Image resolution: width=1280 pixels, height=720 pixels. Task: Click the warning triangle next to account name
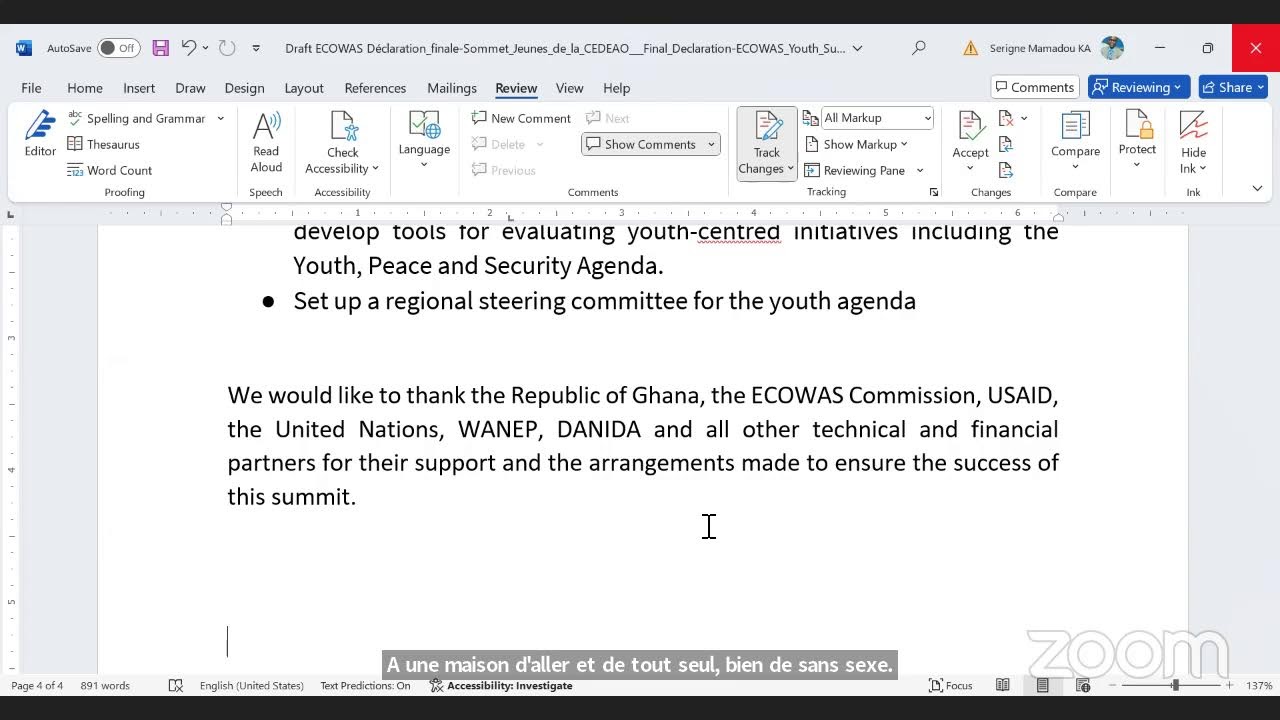click(x=970, y=48)
